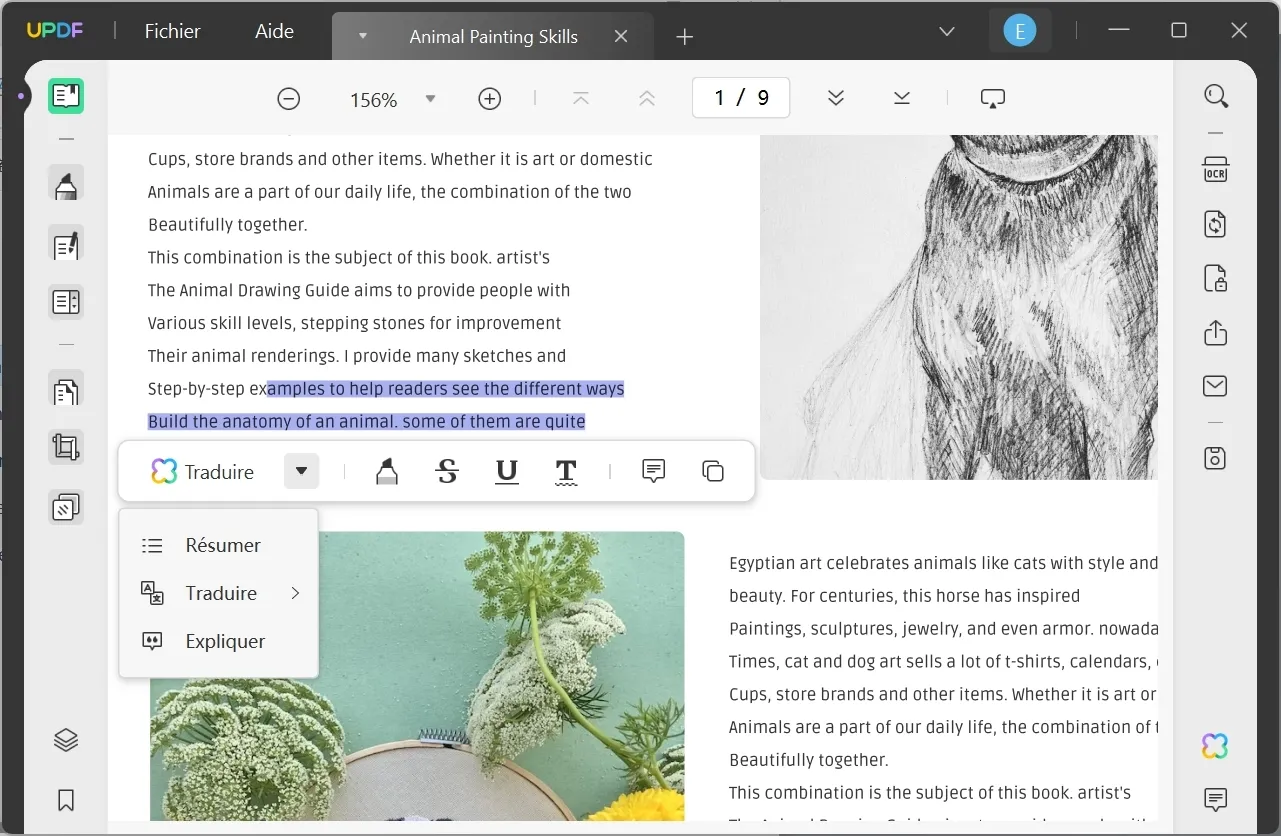Click the line 'Beautifully together.' in top paragraph
The height and width of the screenshot is (836, 1281).
[228, 224]
